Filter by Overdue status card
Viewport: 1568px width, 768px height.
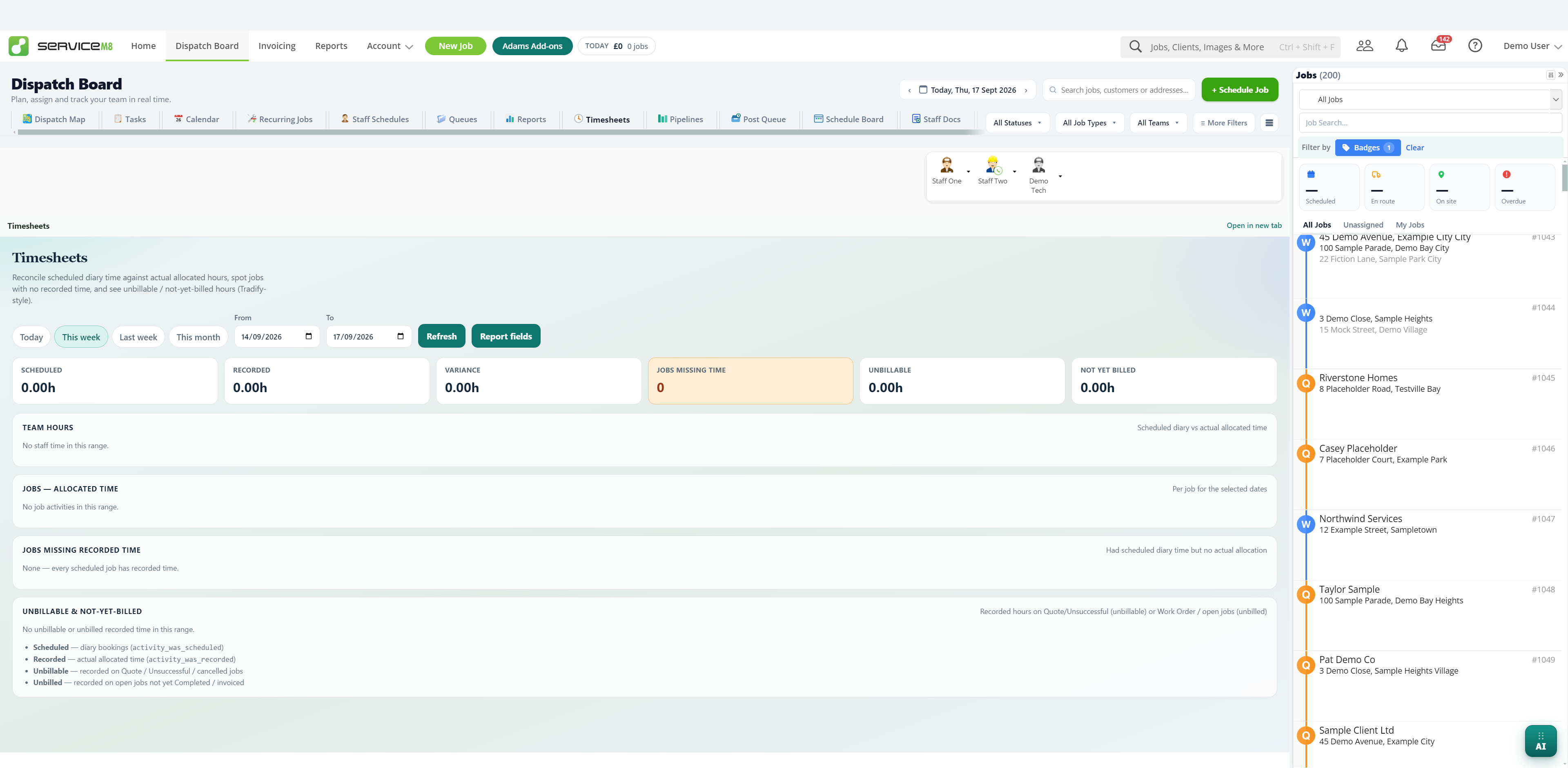click(x=1524, y=187)
